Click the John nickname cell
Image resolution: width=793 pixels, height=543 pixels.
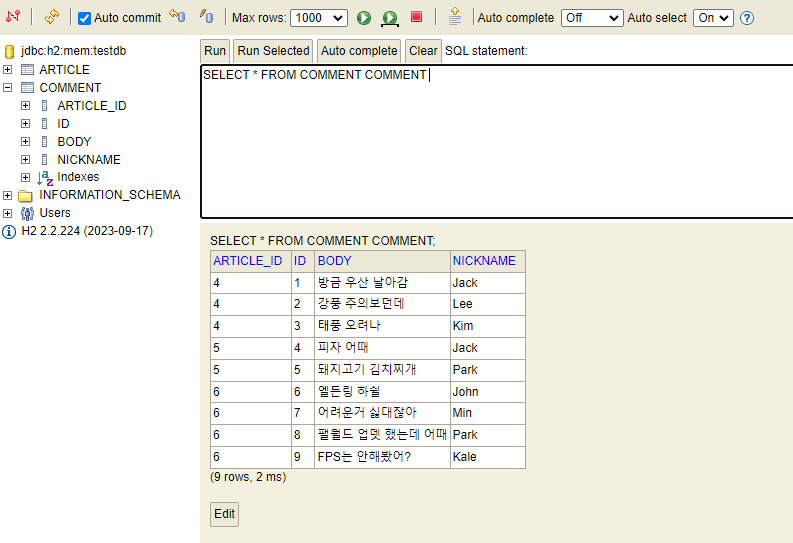[x=488, y=392]
